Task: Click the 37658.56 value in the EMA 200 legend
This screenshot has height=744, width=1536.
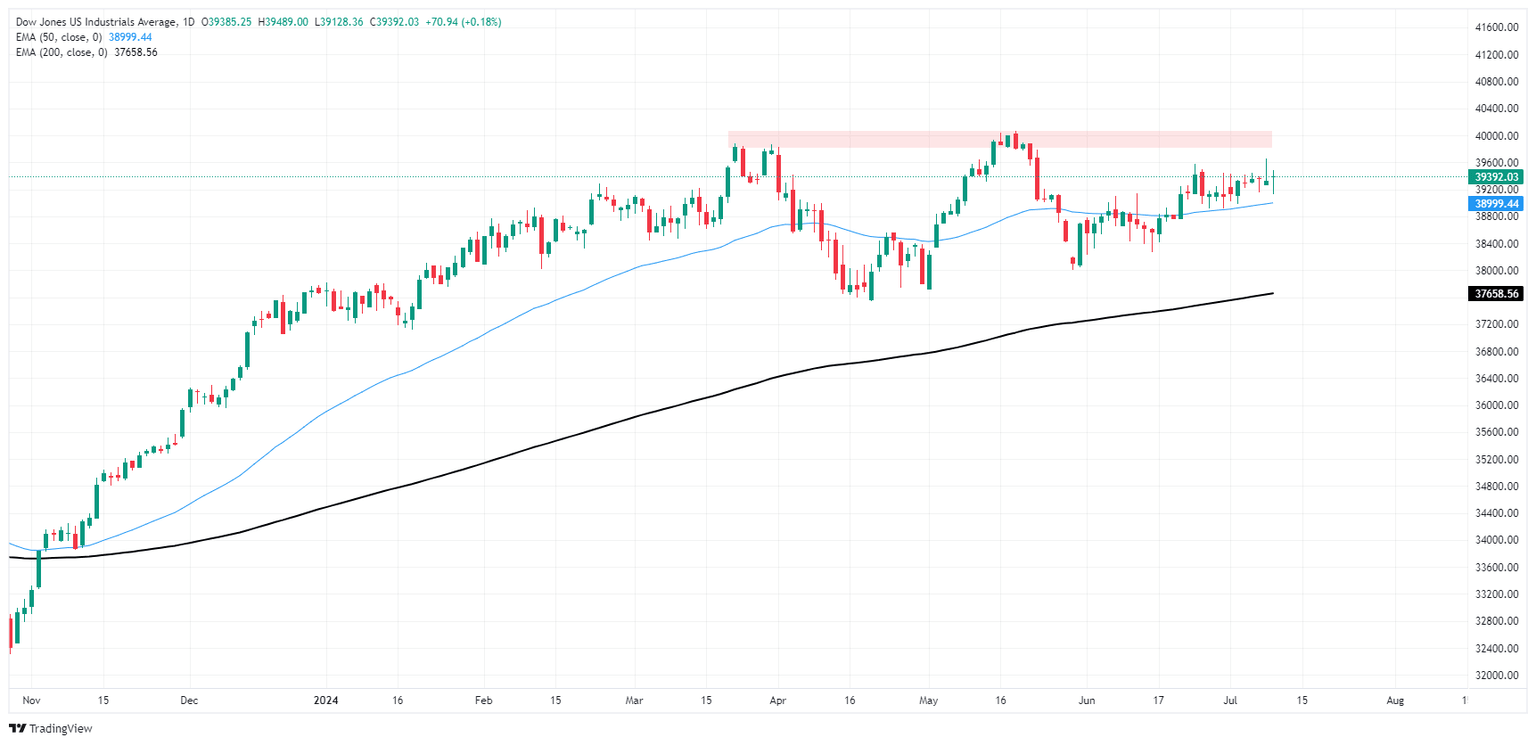Action: coord(135,52)
